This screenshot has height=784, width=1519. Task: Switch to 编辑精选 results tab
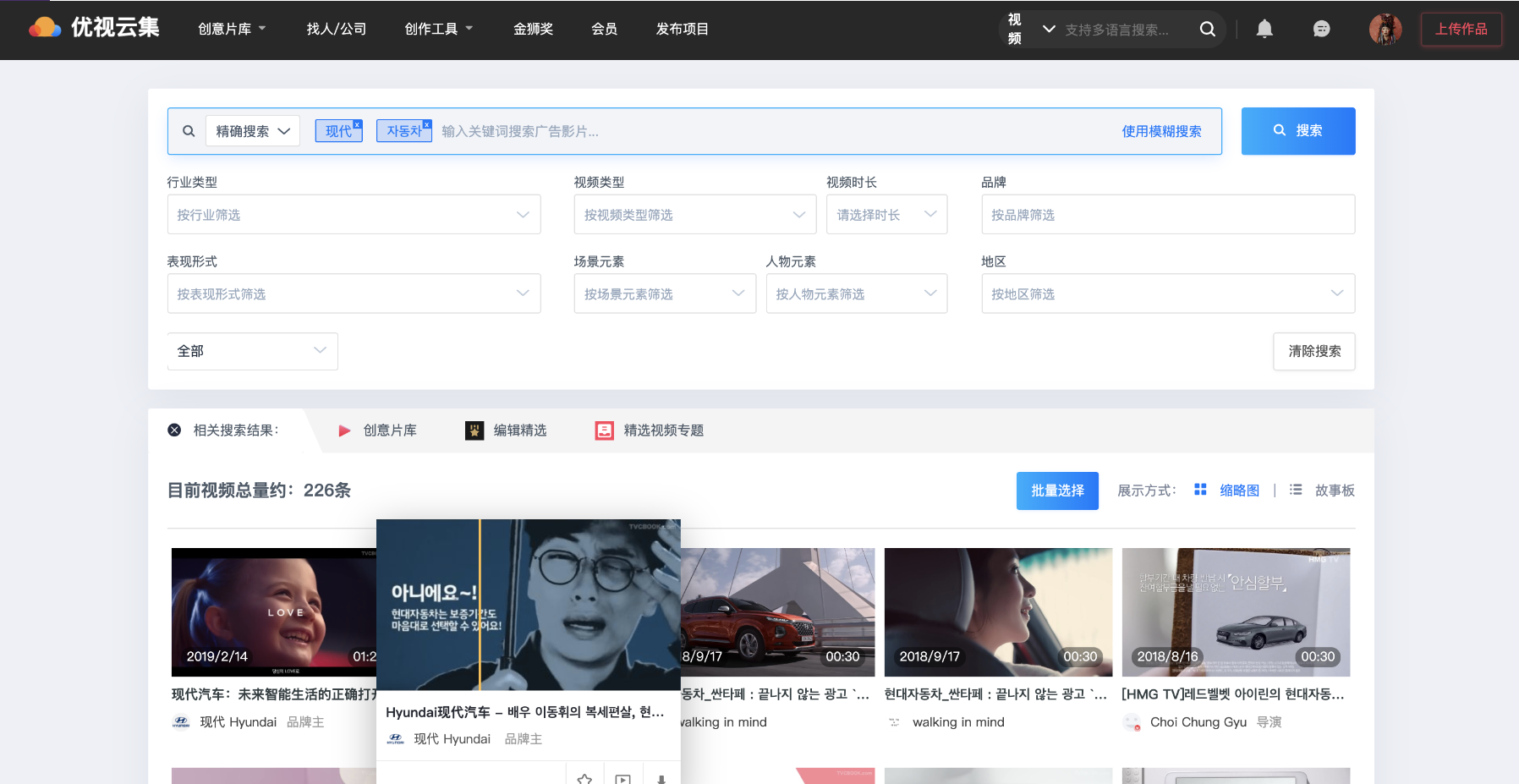[506, 430]
